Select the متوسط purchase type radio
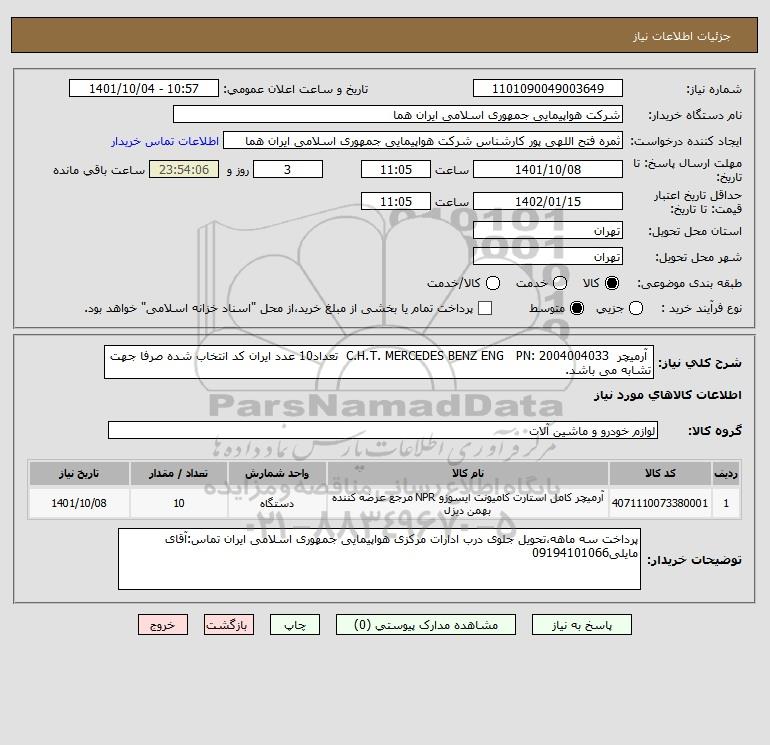The image size is (770, 745). click(x=577, y=308)
